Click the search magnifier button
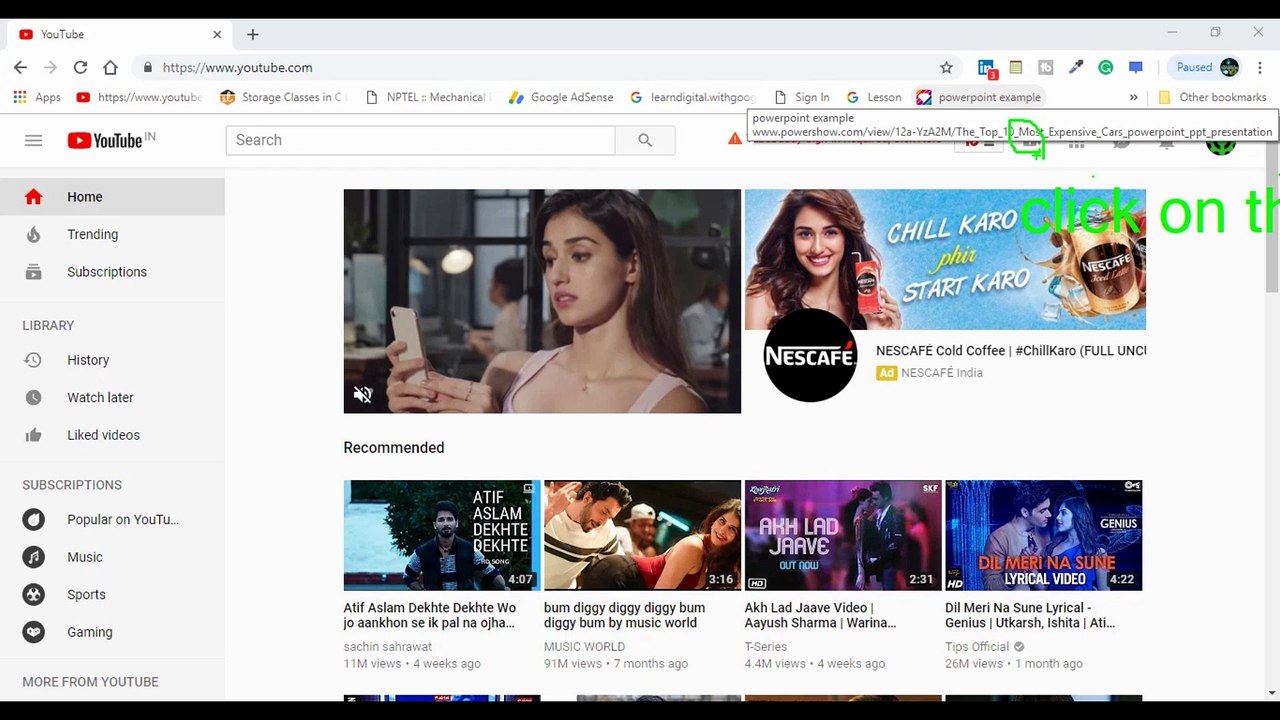The image size is (1280, 720). [x=645, y=140]
